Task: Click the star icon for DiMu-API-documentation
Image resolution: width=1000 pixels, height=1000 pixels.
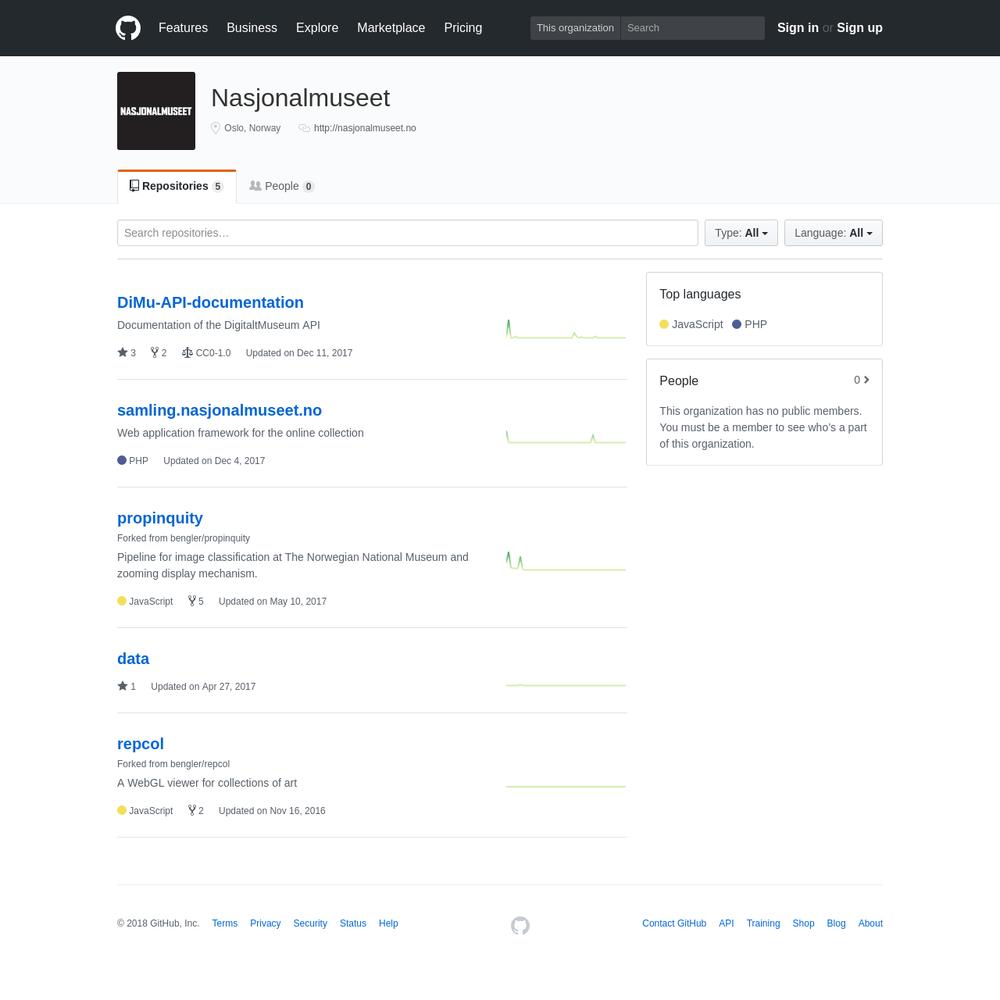Action: [x=122, y=352]
